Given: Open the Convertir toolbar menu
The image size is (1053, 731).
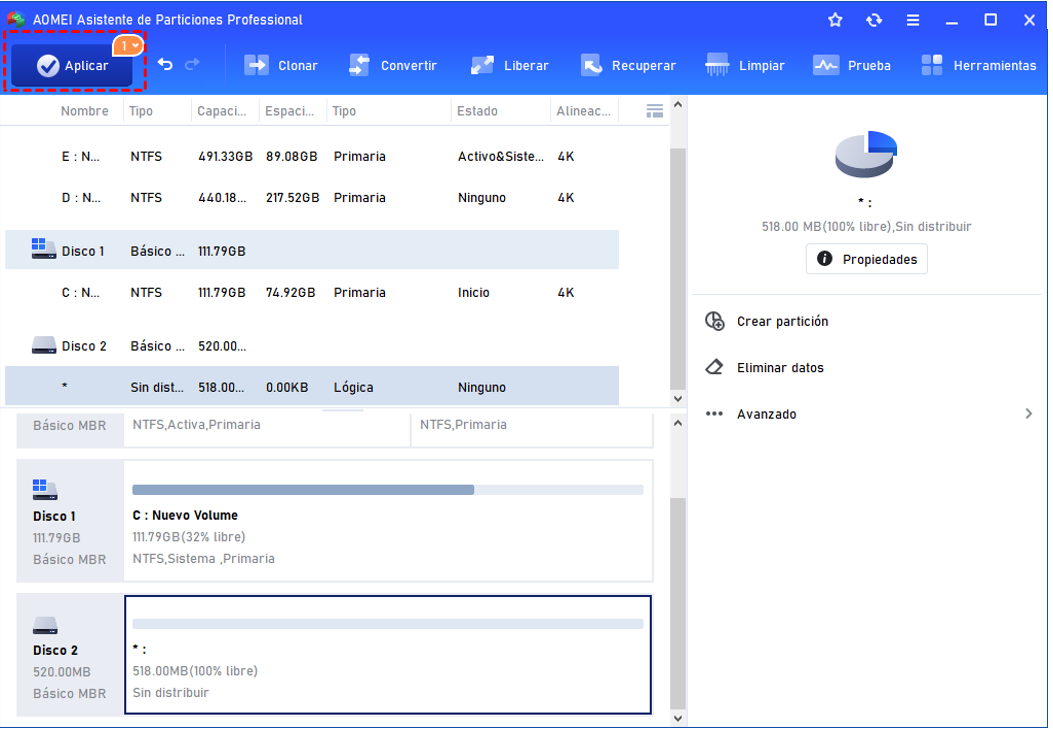Looking at the screenshot, I should [x=393, y=65].
